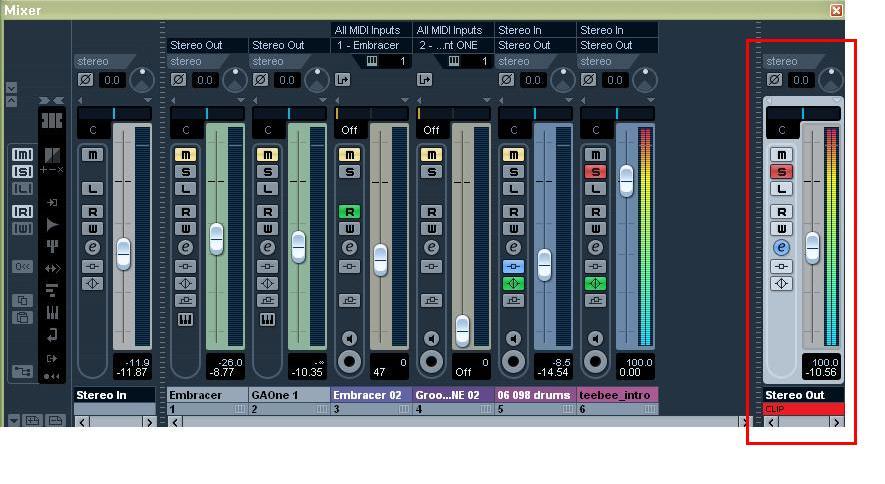This screenshot has height=484, width=885.
Task: Enable global read automation in common panel
Action: coord(22,211)
